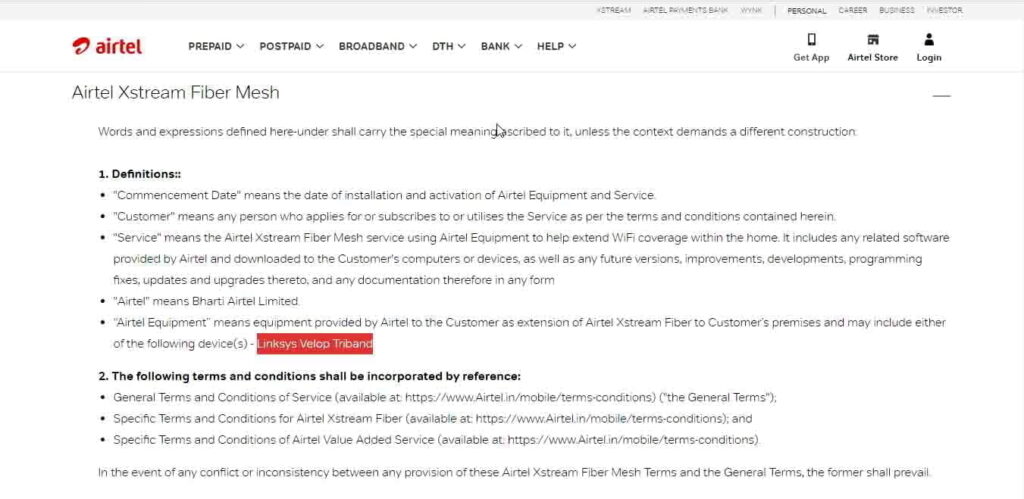Click the 'Airtel Equipment' definition bullet
The width and height of the screenshot is (1024, 499).
coord(530,333)
